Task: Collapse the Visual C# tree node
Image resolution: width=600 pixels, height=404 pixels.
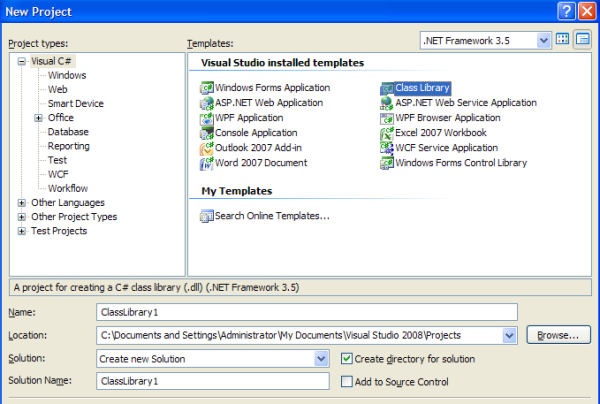Action: pos(22,61)
